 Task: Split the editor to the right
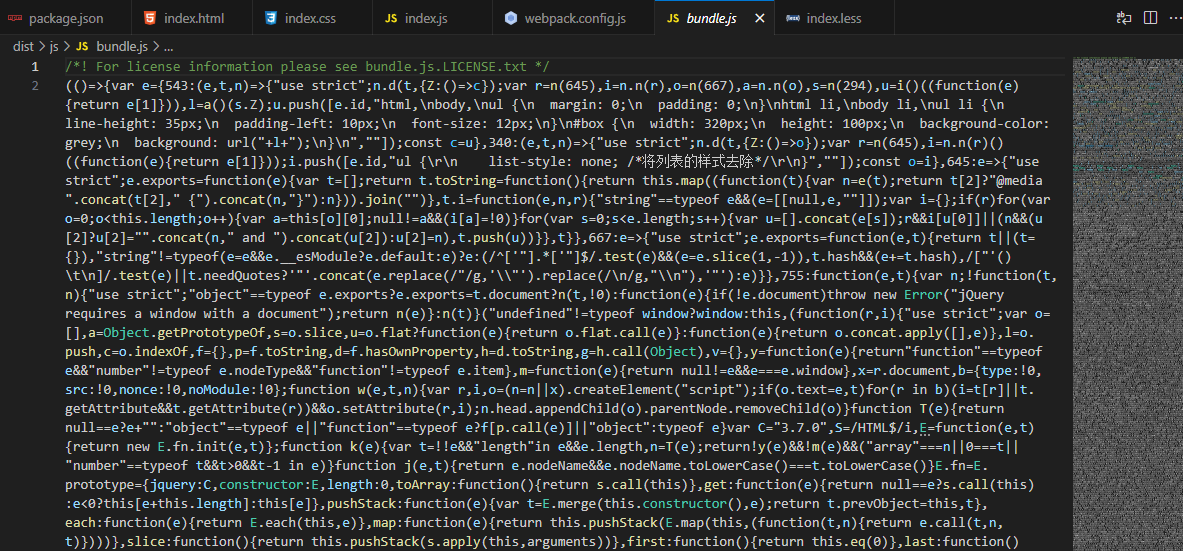click(1151, 18)
